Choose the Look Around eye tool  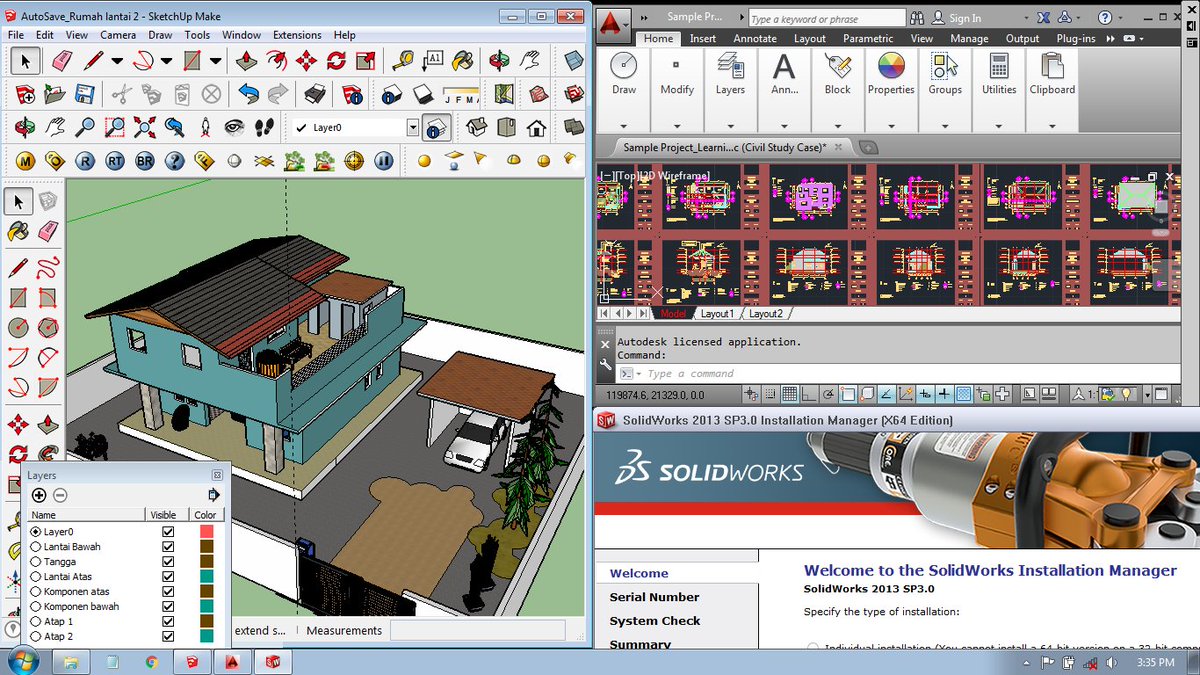click(x=235, y=128)
